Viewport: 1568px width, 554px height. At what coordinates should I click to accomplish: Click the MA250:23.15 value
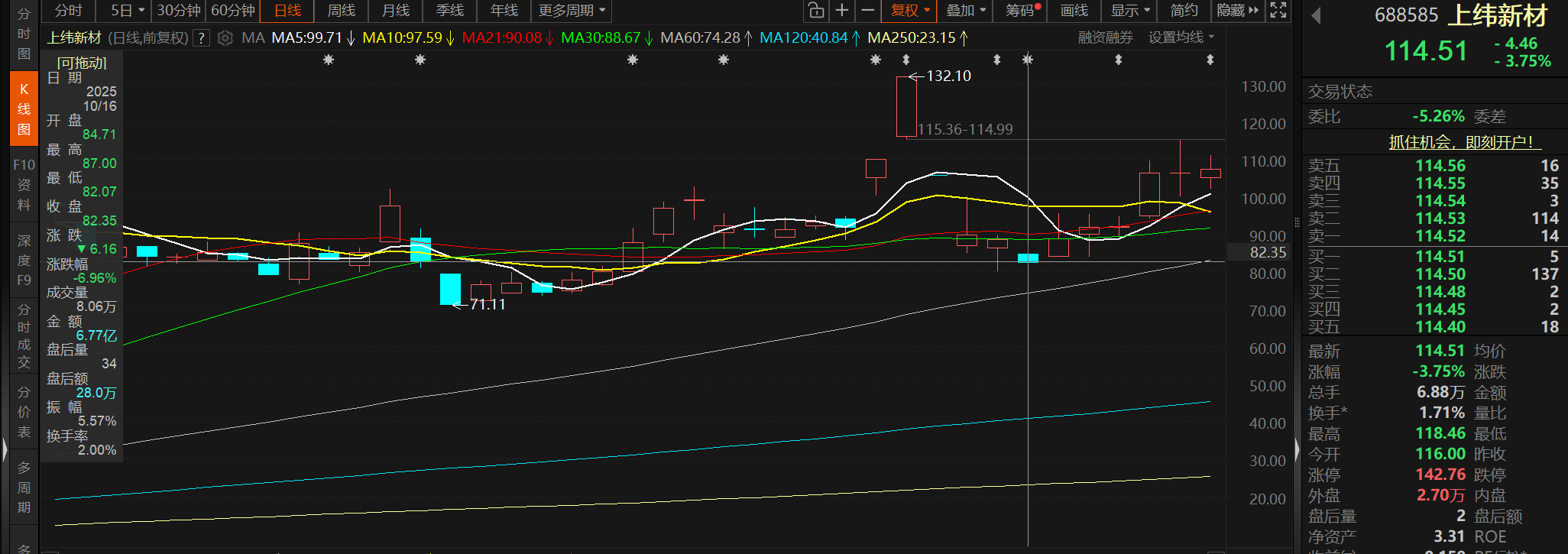point(912,37)
